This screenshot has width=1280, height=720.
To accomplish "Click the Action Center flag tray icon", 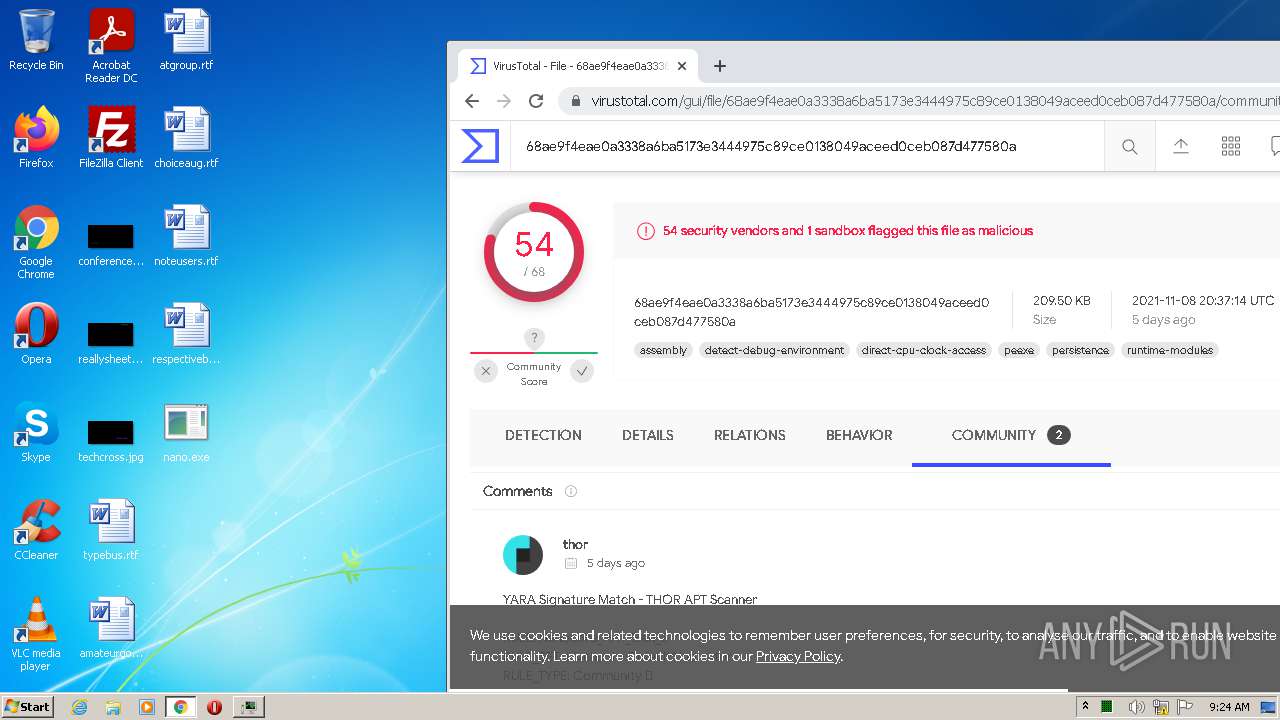I will coord(1185,707).
